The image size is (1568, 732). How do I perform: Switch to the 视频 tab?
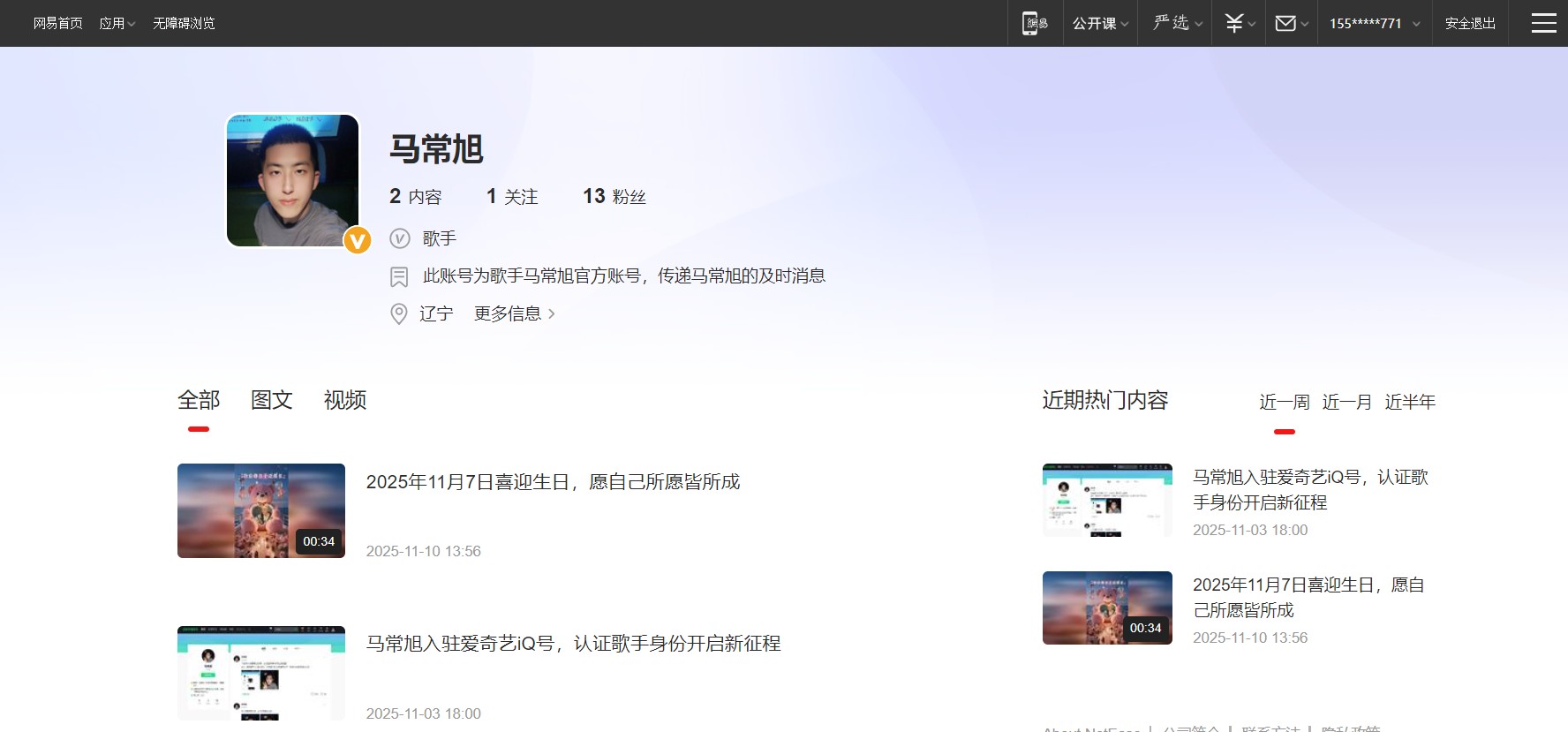point(344,400)
